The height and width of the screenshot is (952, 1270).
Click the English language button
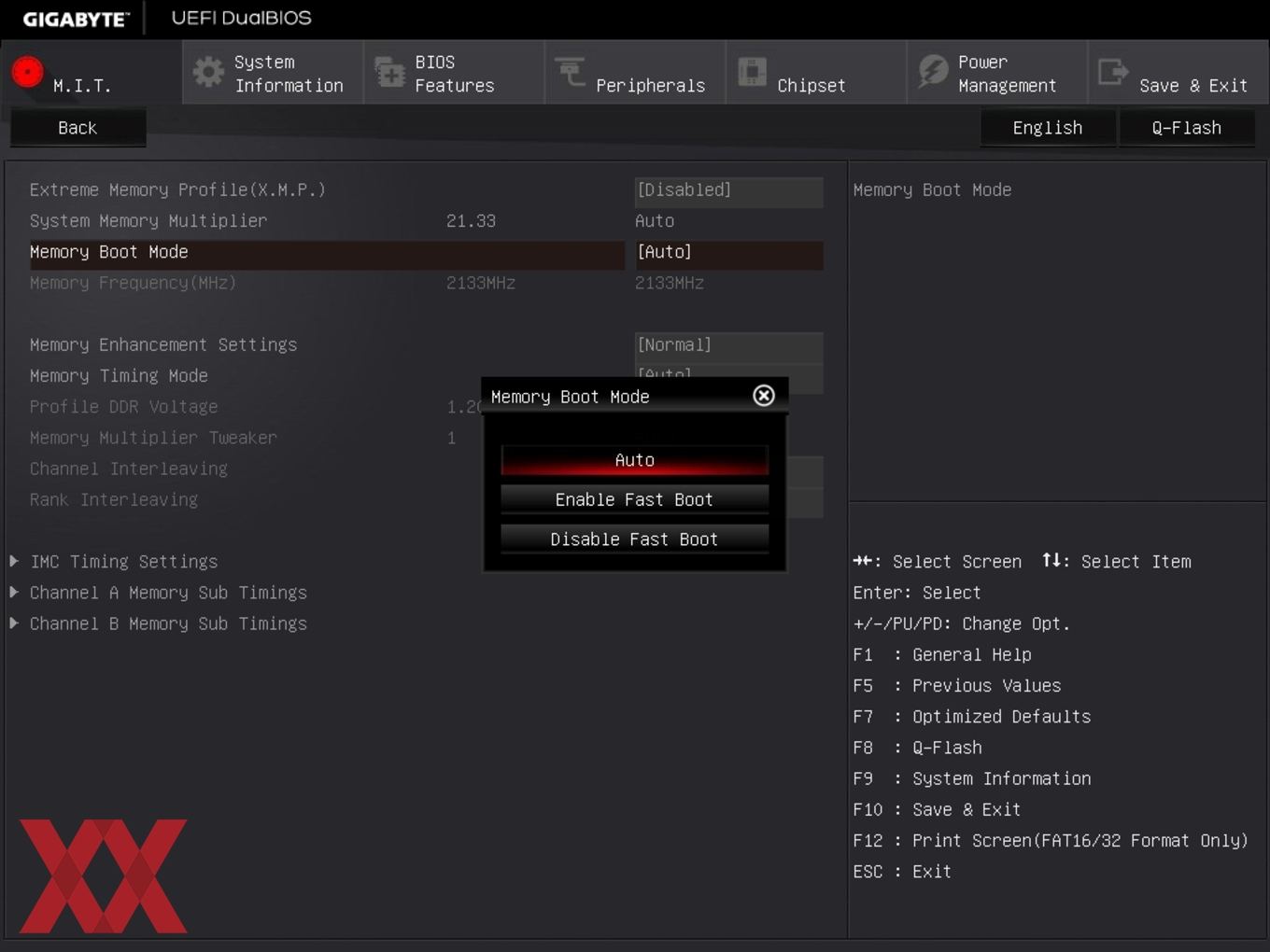[x=1048, y=128]
